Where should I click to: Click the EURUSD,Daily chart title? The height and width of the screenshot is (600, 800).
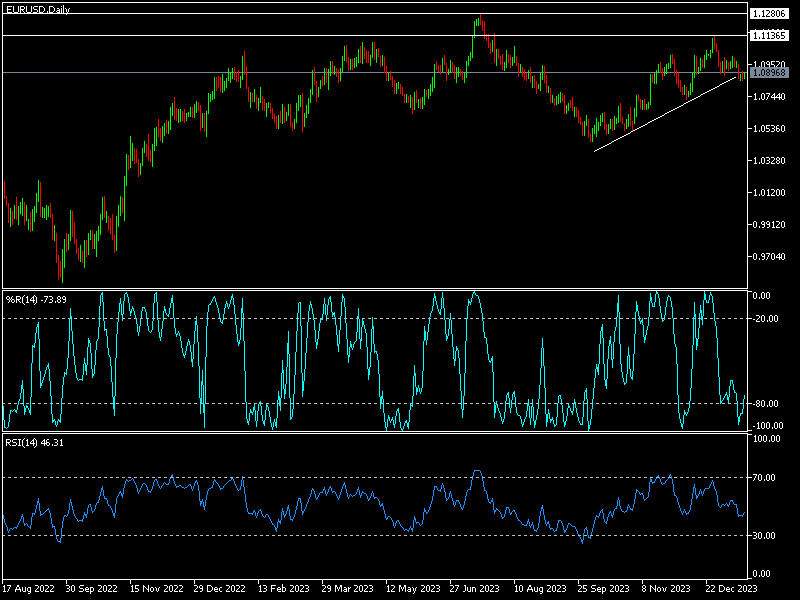pyautogui.click(x=38, y=9)
